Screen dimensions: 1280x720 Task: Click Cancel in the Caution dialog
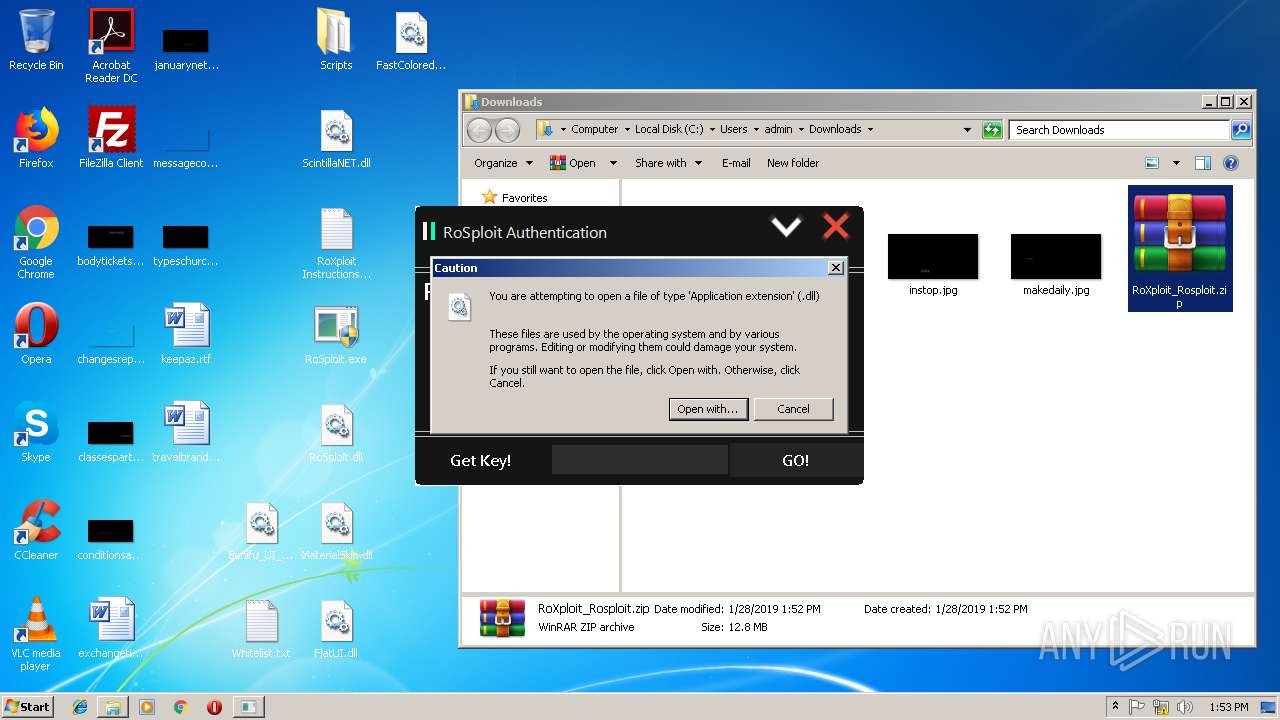tap(793, 409)
